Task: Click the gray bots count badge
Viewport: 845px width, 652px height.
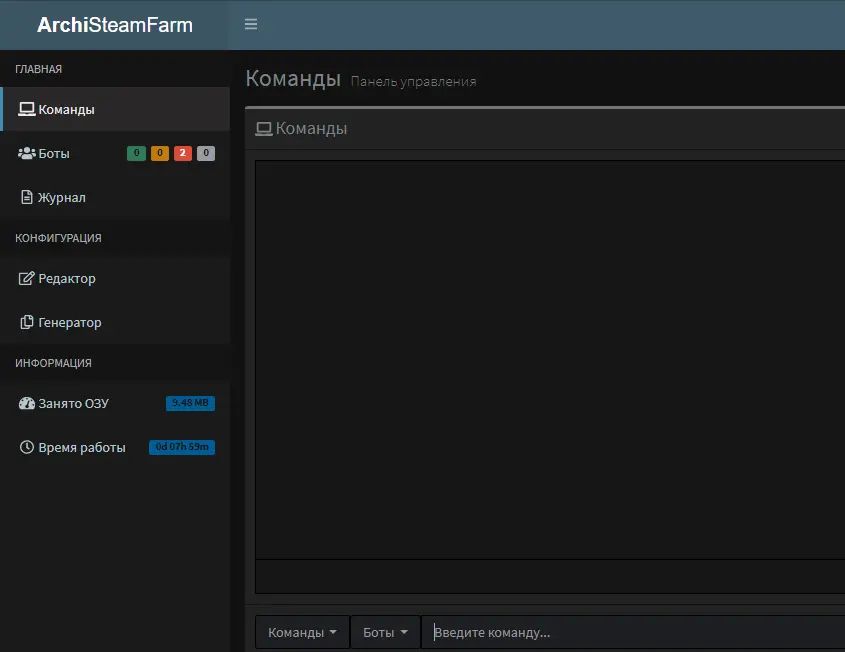Action: click(206, 153)
